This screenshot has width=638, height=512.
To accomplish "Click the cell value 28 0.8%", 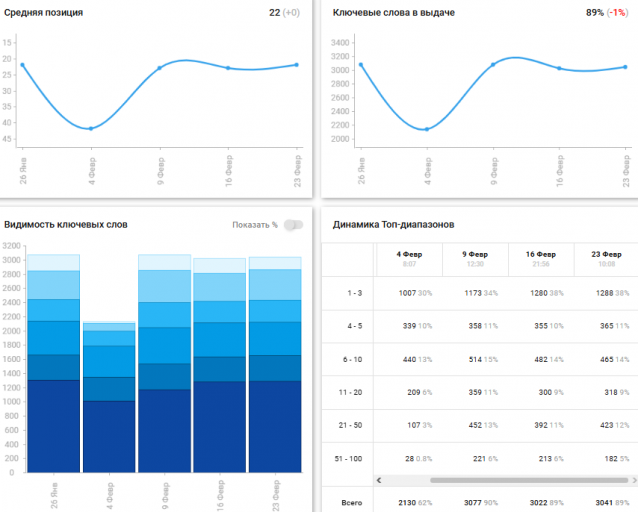I will coord(419,459).
